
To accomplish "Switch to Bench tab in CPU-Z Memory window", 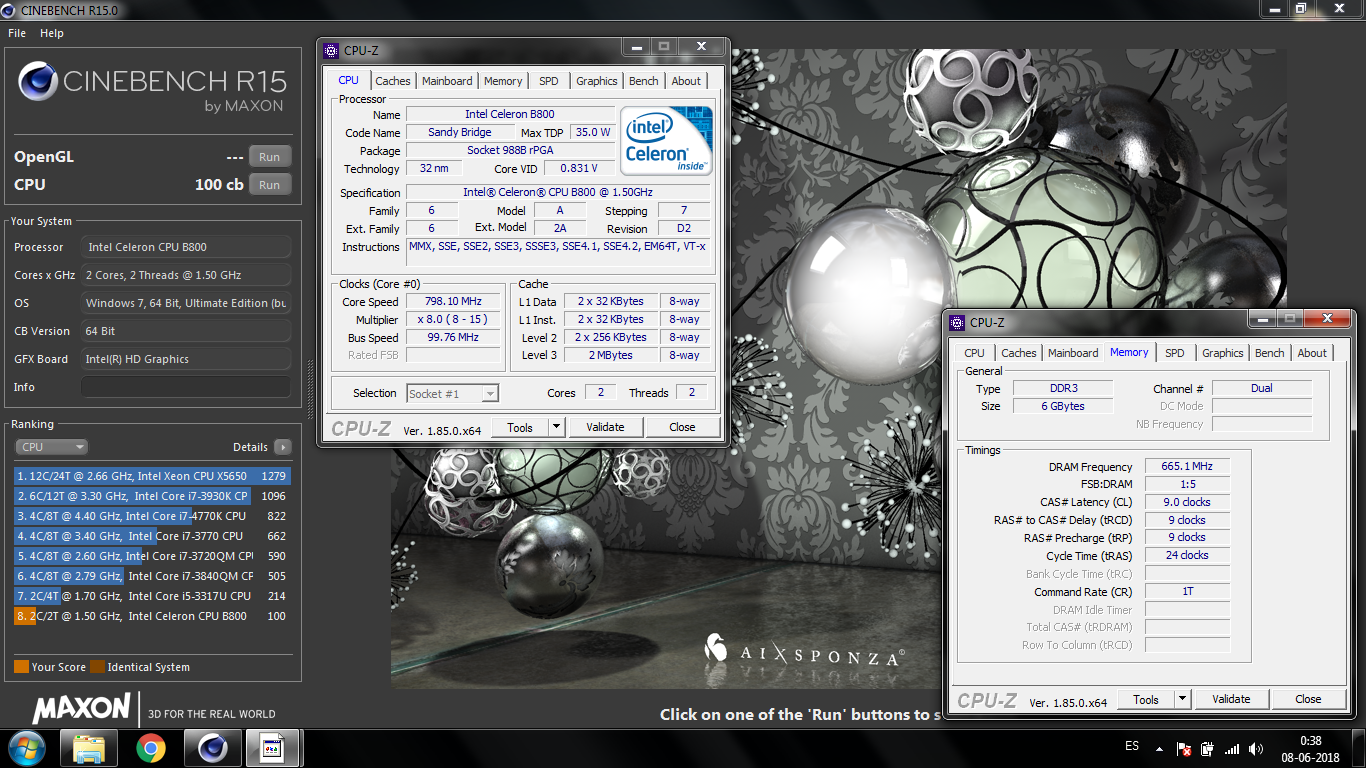I will coord(1270,353).
